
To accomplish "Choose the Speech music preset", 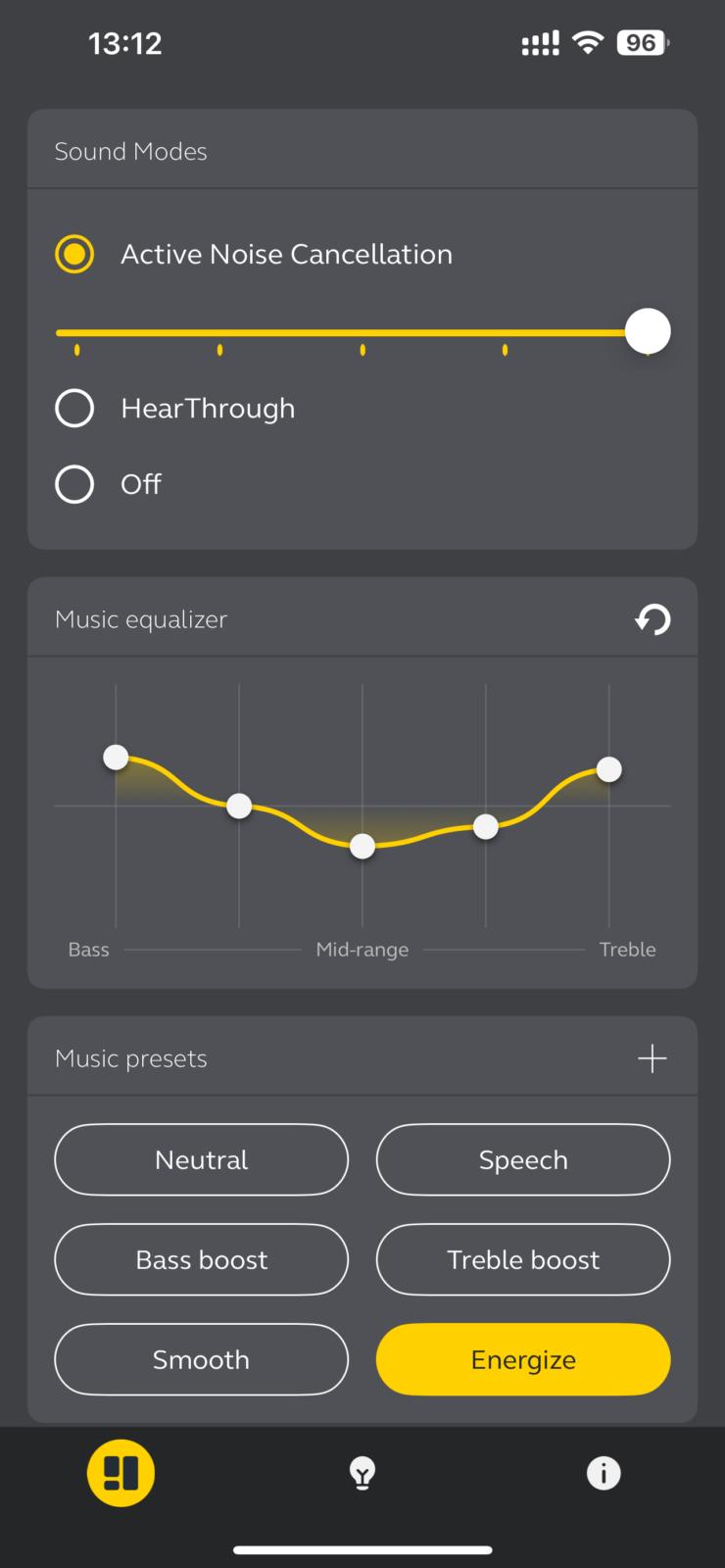I will [x=523, y=1159].
